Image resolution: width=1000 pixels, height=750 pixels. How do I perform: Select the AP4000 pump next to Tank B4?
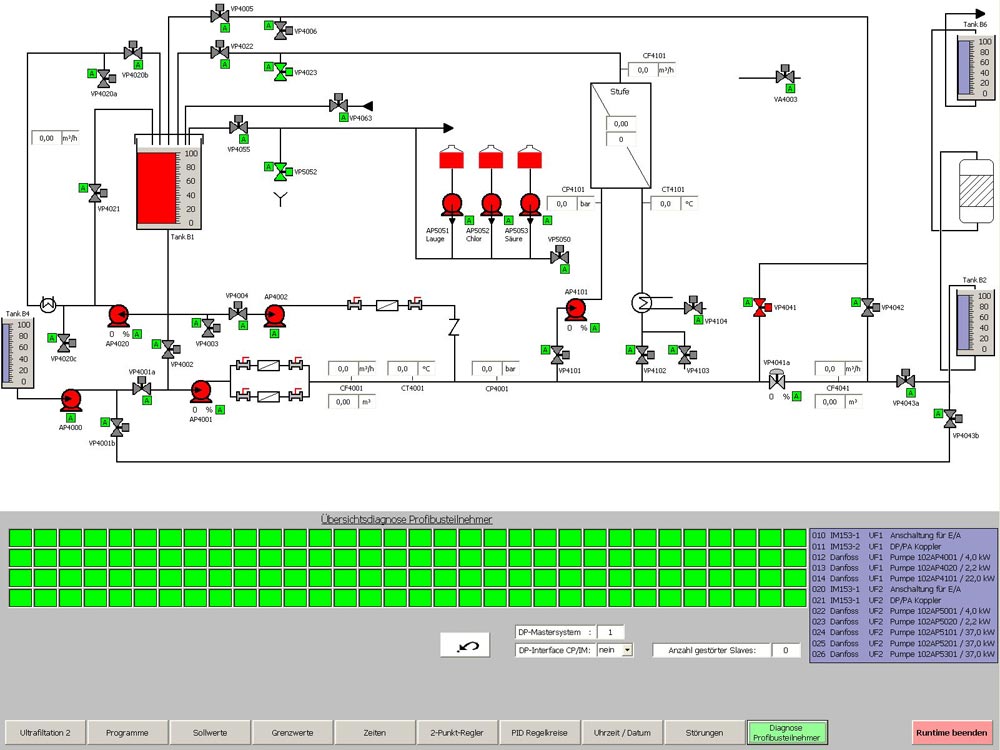coord(71,401)
